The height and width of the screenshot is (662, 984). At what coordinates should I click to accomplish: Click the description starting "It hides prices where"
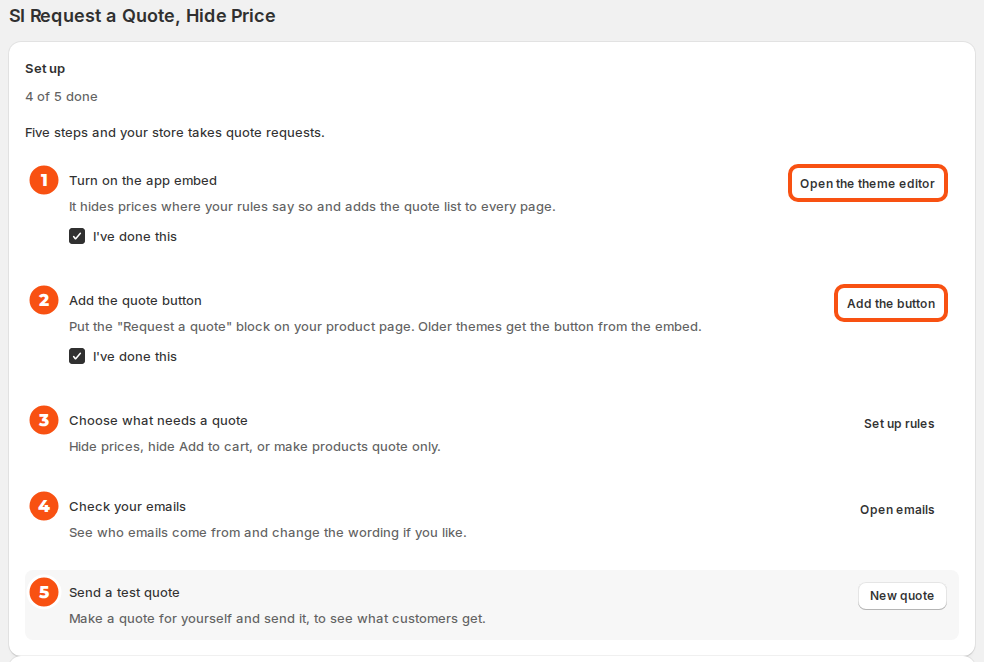click(313, 206)
